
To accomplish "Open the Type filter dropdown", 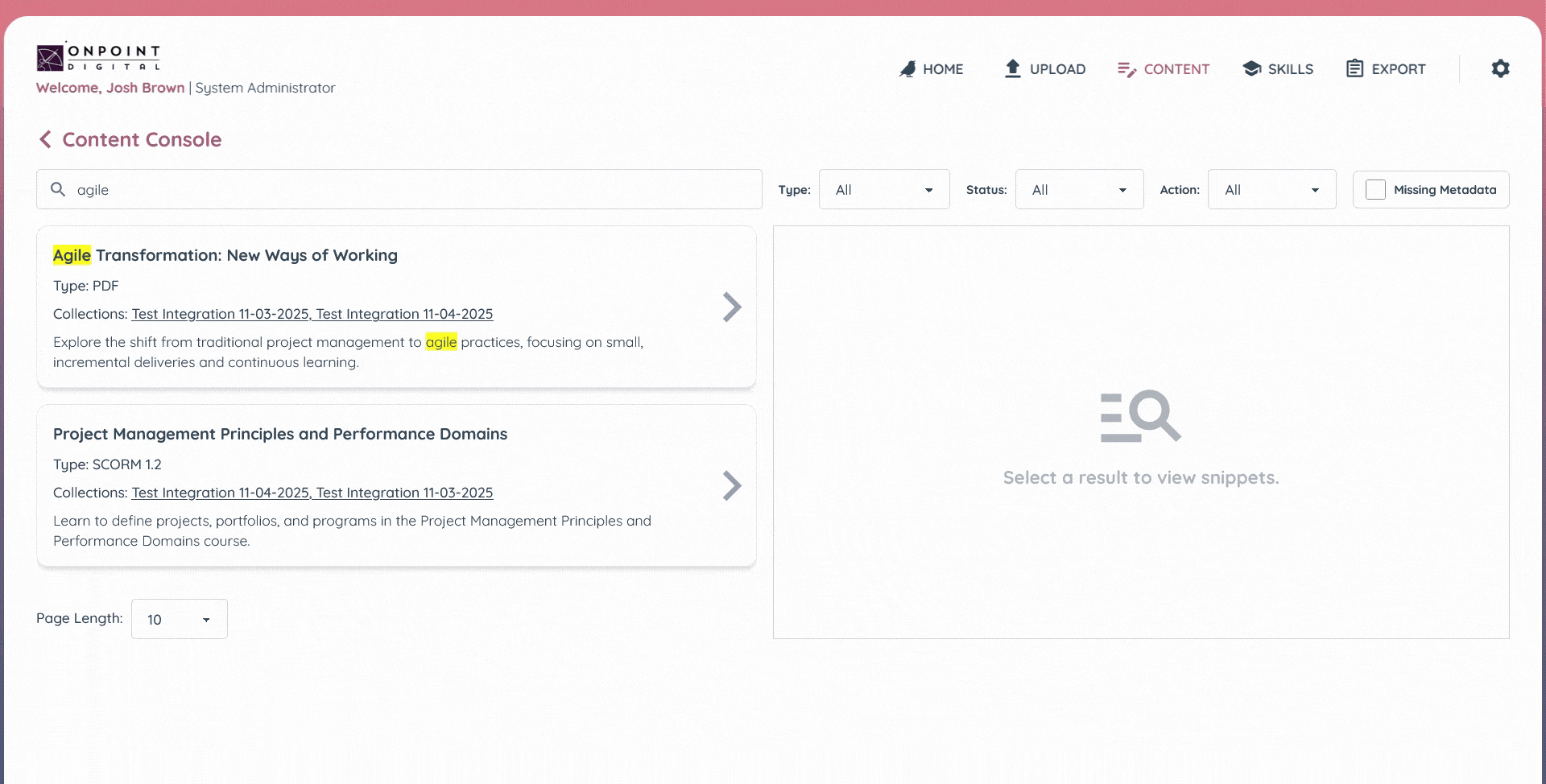I will 883,189.
